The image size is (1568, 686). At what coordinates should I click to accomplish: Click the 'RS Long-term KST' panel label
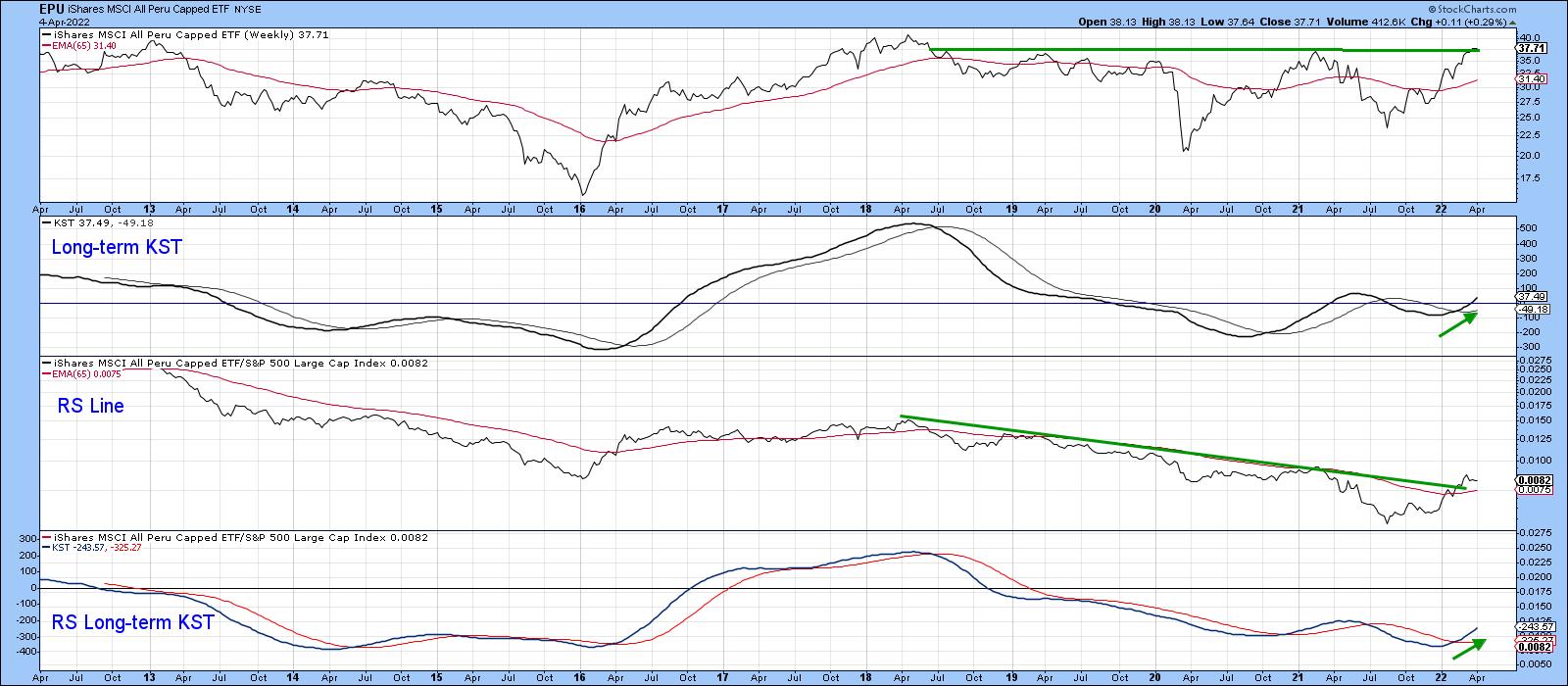point(133,621)
